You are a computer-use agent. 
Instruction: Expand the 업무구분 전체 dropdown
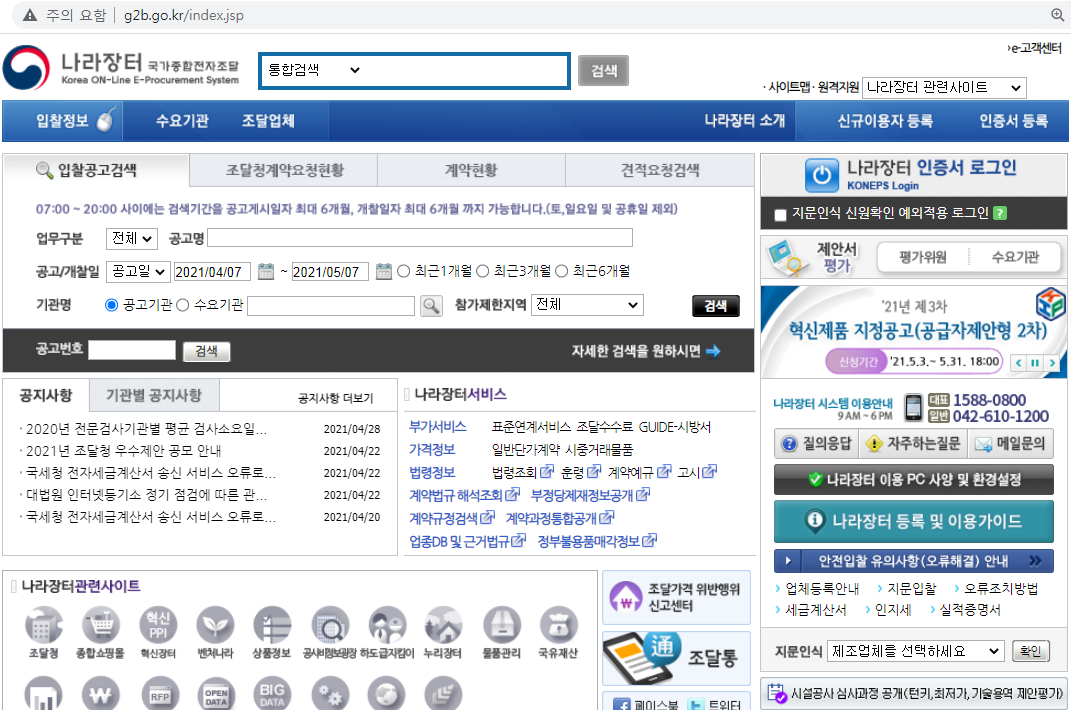tap(132, 238)
